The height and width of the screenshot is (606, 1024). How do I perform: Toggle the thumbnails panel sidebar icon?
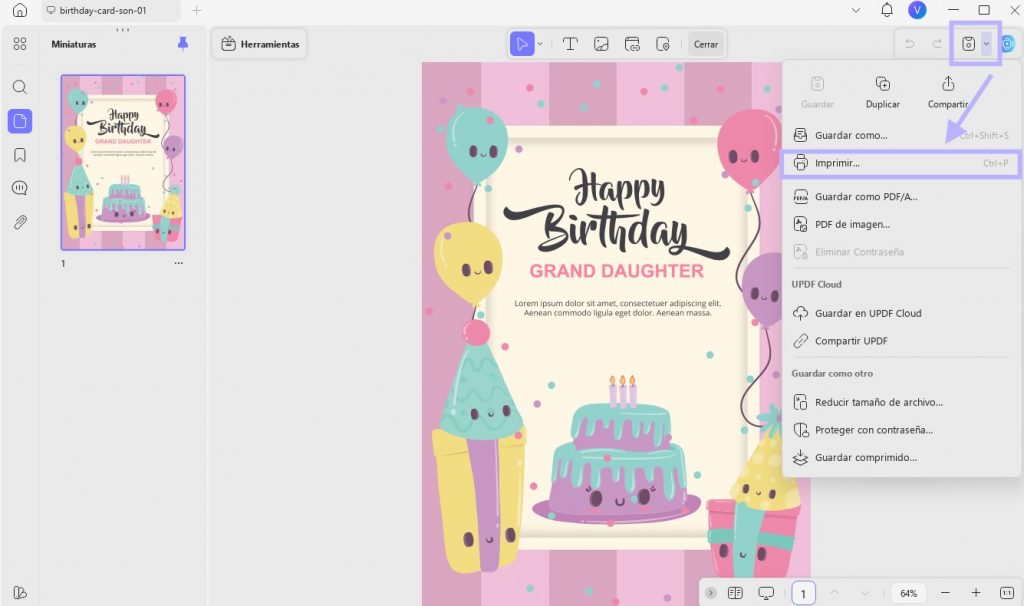(20, 121)
